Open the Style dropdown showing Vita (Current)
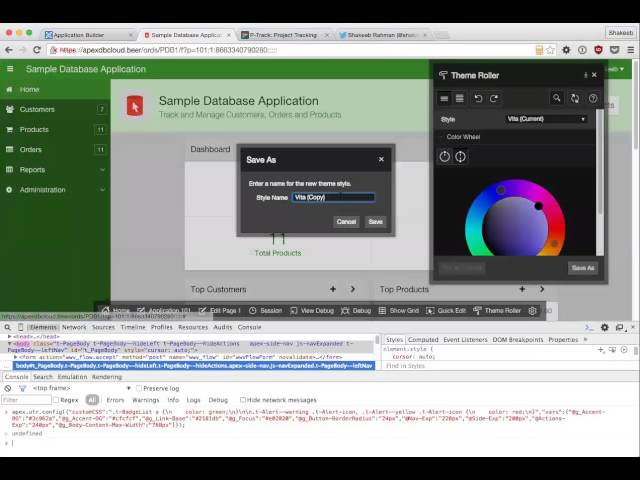 (546, 119)
